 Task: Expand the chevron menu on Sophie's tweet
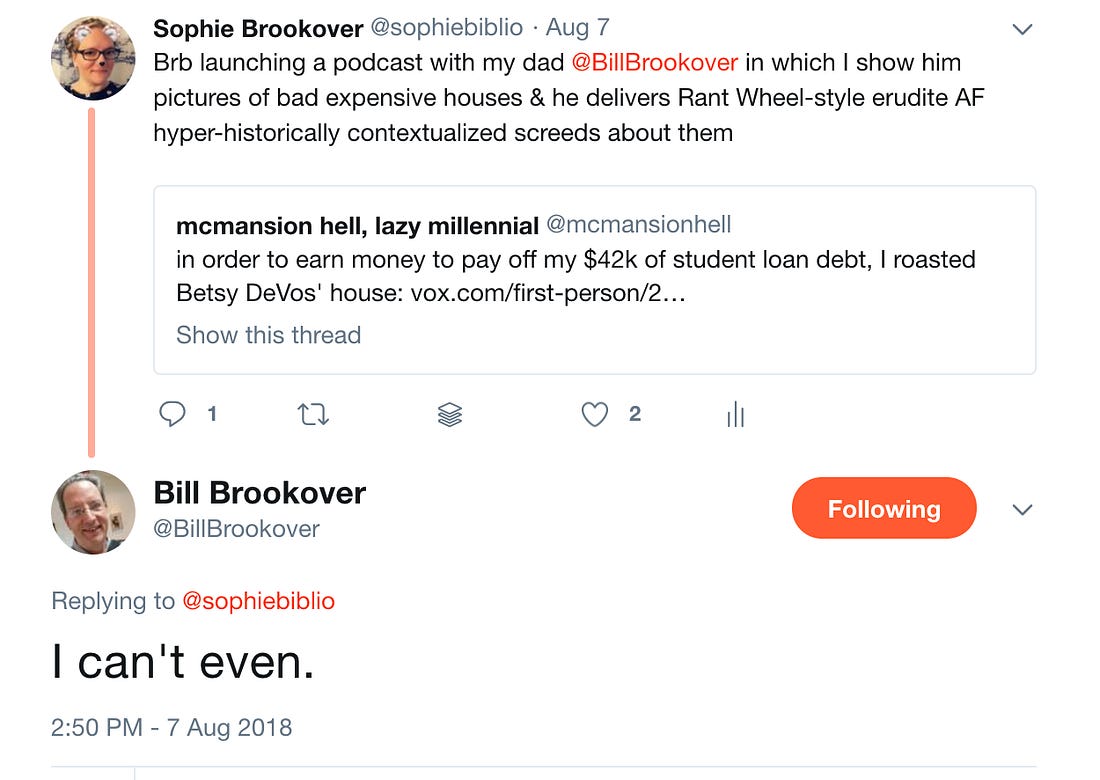tap(1022, 29)
